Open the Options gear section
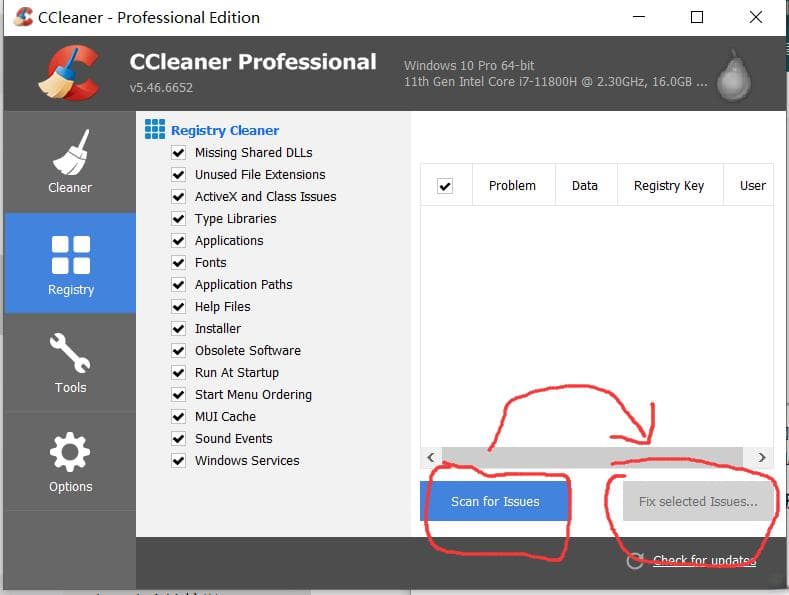Image resolution: width=789 pixels, height=595 pixels. [x=70, y=462]
